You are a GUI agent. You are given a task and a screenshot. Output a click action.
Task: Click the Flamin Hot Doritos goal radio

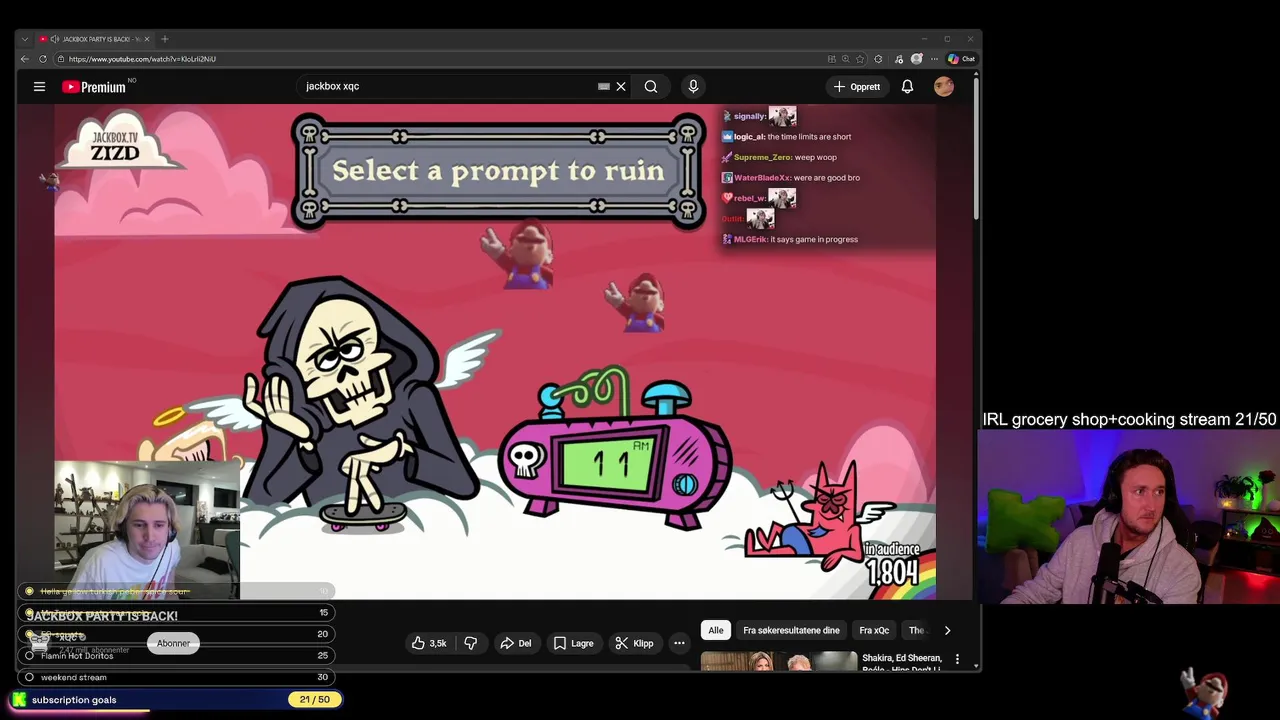coord(29,656)
